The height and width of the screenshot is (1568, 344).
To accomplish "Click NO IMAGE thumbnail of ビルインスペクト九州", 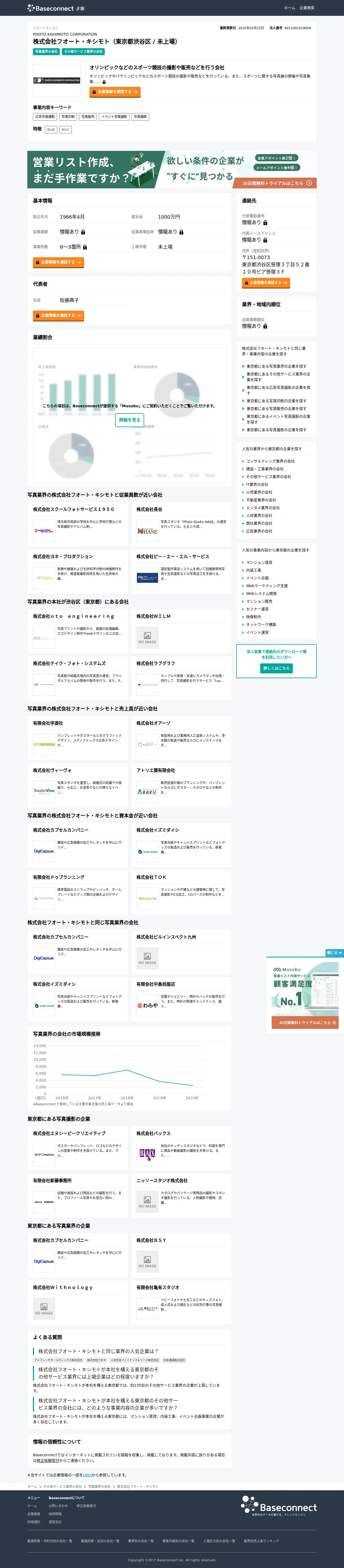I will coord(147,958).
